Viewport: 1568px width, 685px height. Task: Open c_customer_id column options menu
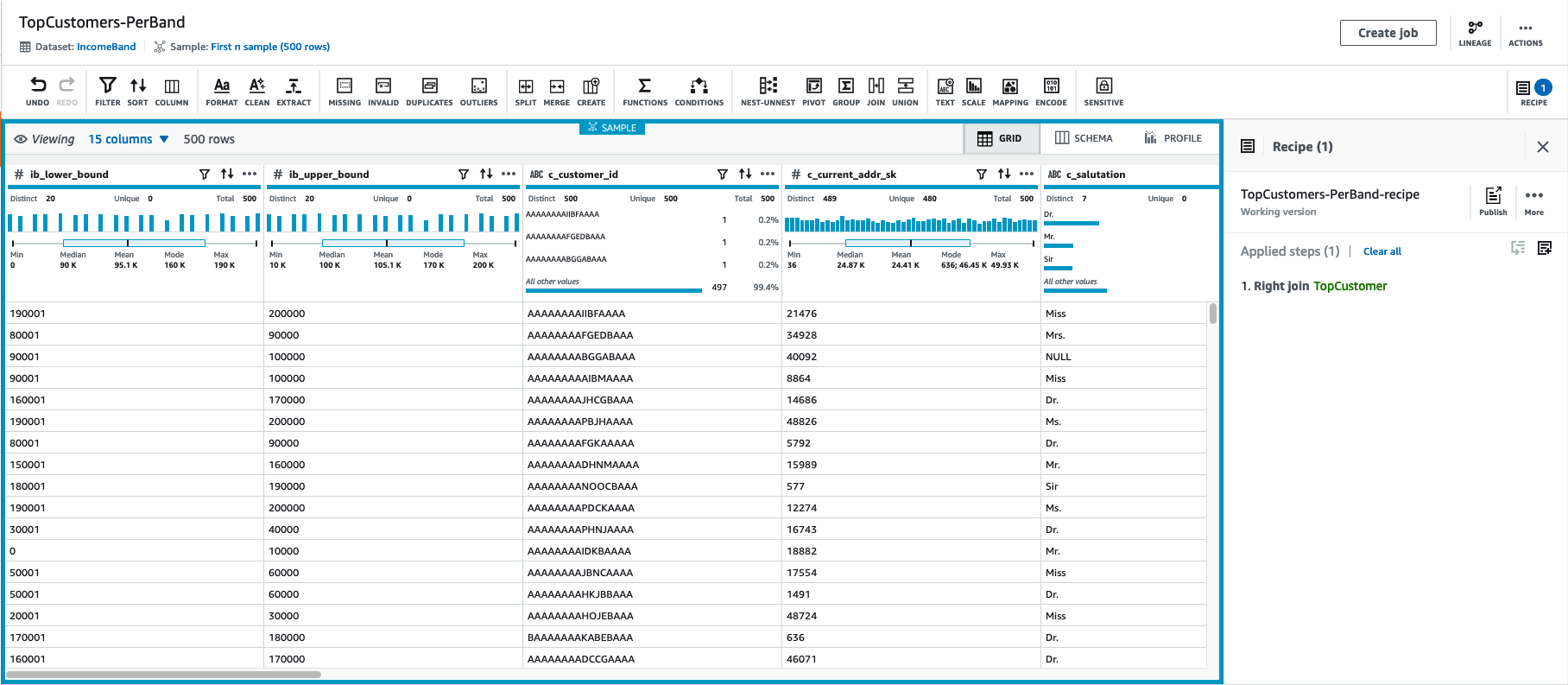768,174
